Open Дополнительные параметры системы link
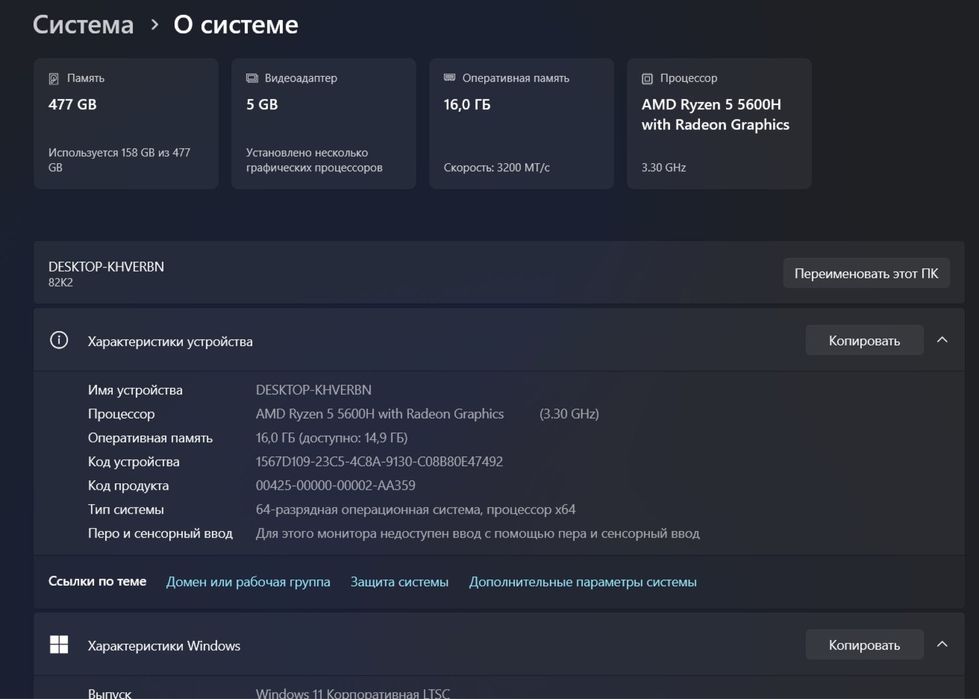The image size is (979, 699). coord(583,582)
